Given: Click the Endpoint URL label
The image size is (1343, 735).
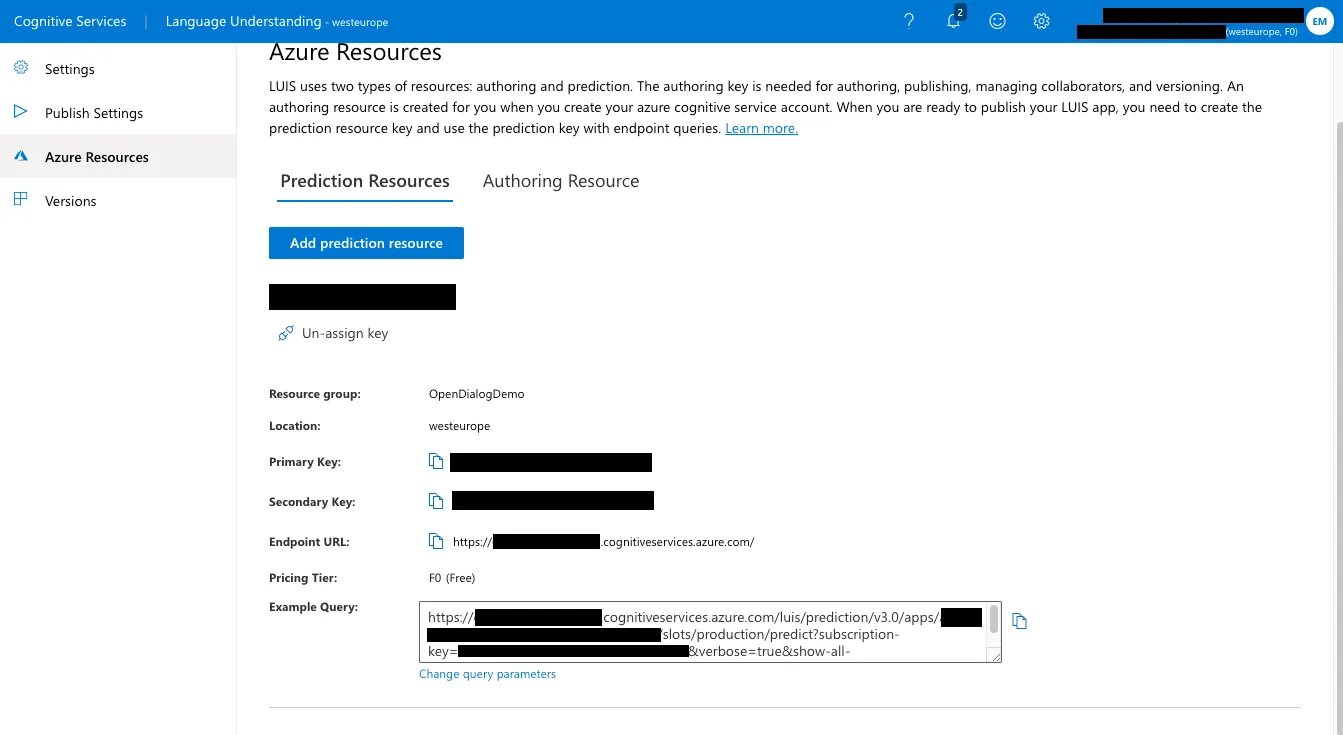Looking at the screenshot, I should pyautogui.click(x=309, y=542).
